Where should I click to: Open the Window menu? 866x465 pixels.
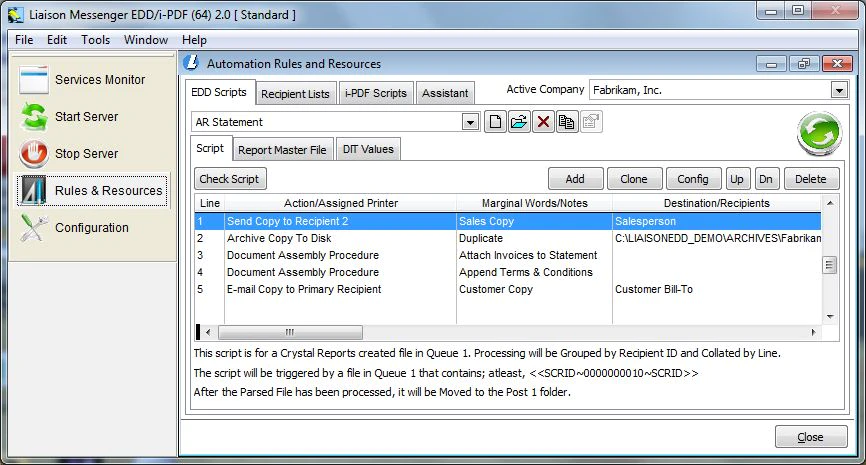point(146,40)
